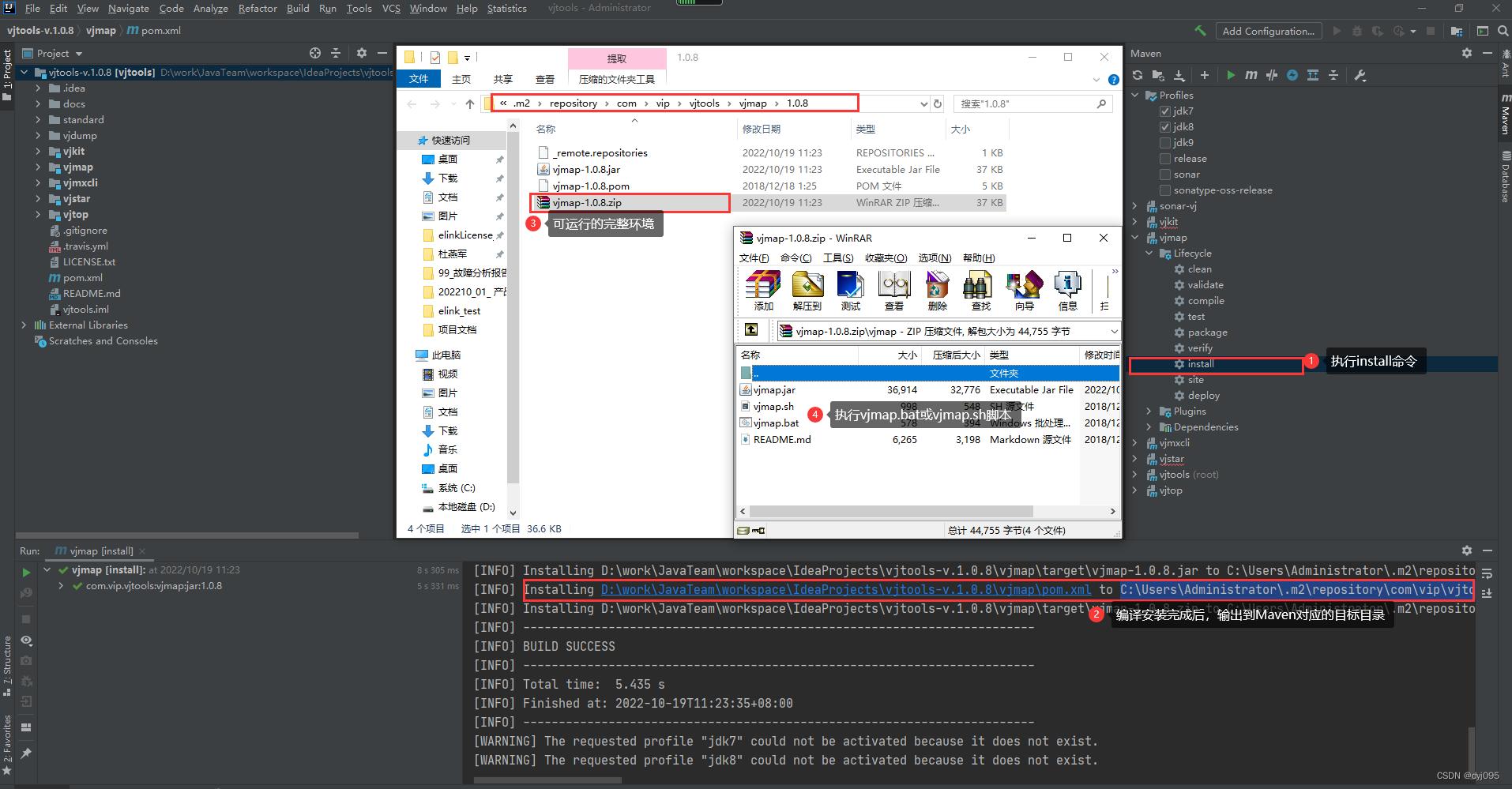Locate opened file in Project panel

point(315,53)
